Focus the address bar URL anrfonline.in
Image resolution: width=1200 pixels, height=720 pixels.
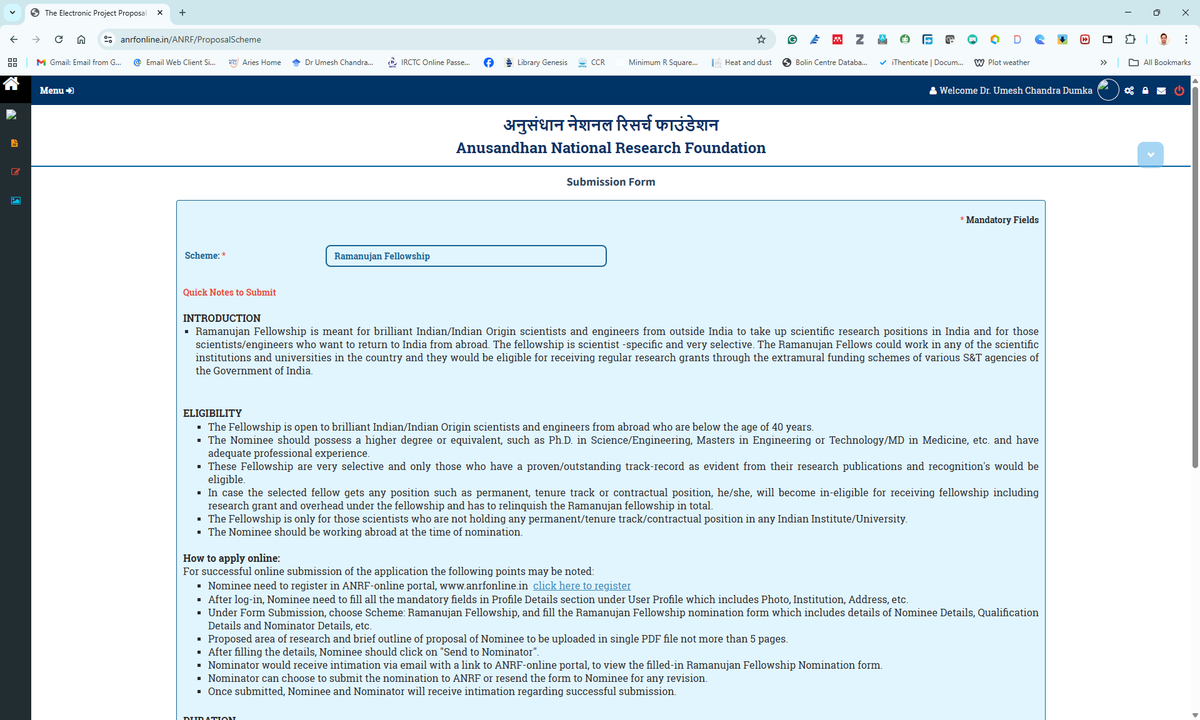coord(190,39)
